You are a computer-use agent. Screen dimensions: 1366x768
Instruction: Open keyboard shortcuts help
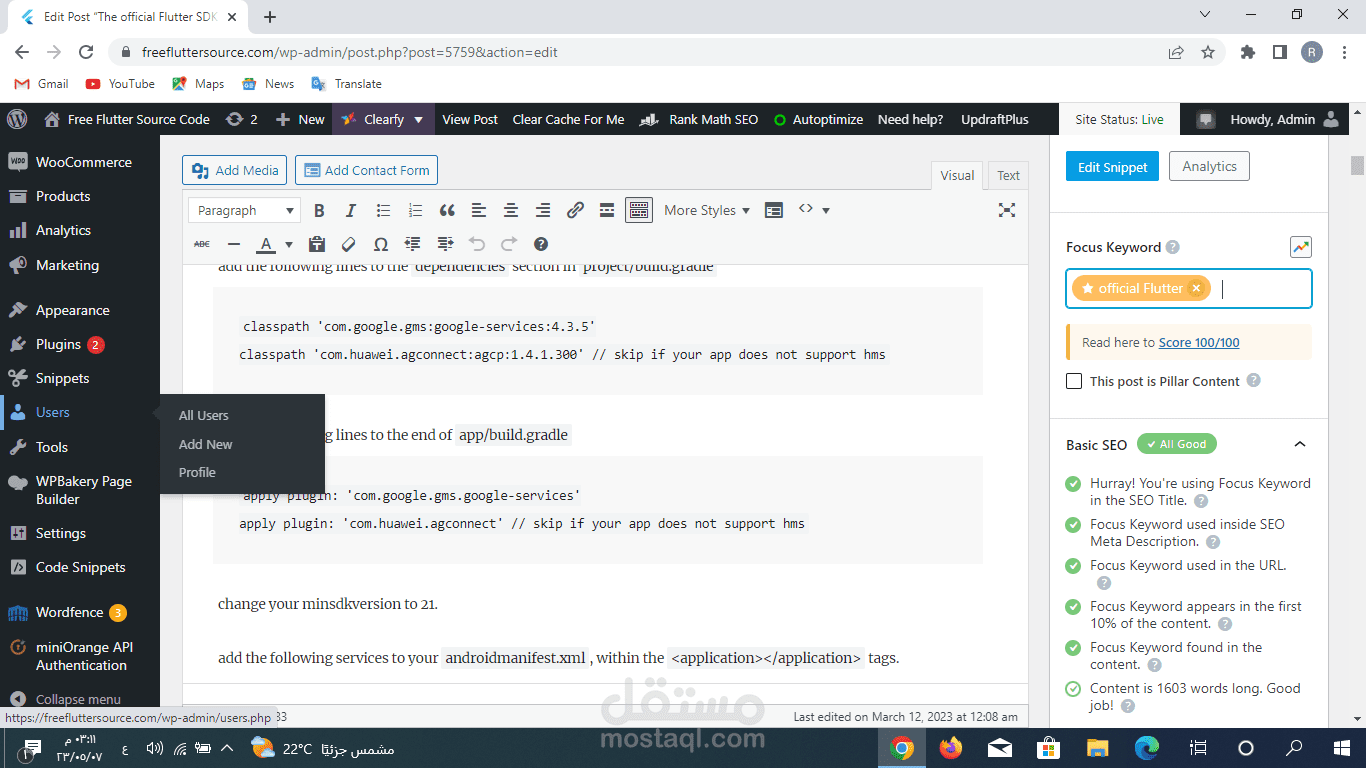[x=541, y=244]
